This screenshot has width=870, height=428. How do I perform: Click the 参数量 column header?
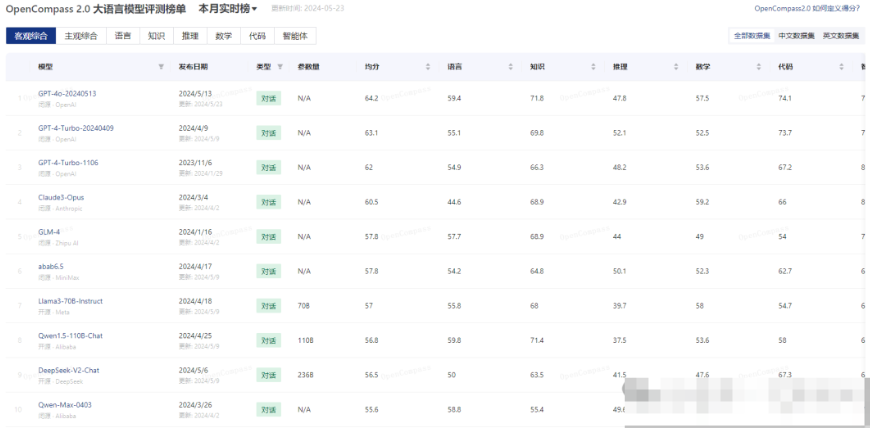pyautogui.click(x=308, y=67)
